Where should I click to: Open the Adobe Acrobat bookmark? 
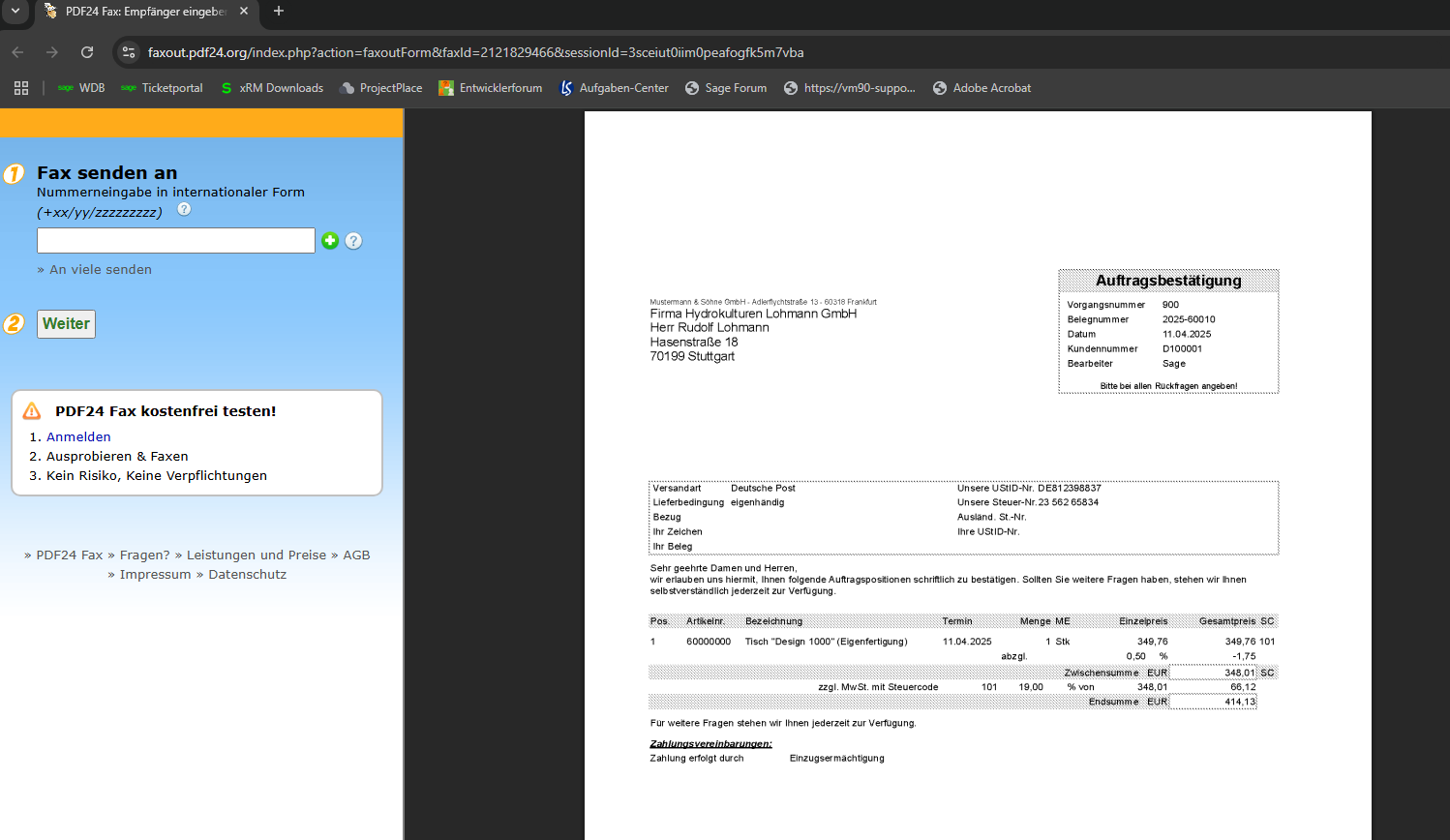click(982, 88)
